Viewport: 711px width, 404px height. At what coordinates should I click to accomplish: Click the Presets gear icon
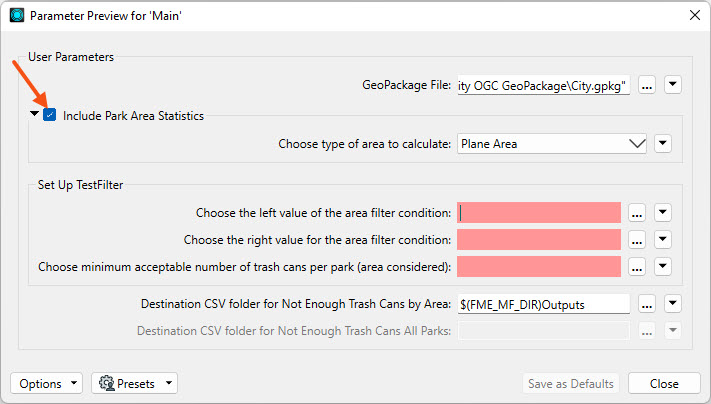tap(107, 383)
